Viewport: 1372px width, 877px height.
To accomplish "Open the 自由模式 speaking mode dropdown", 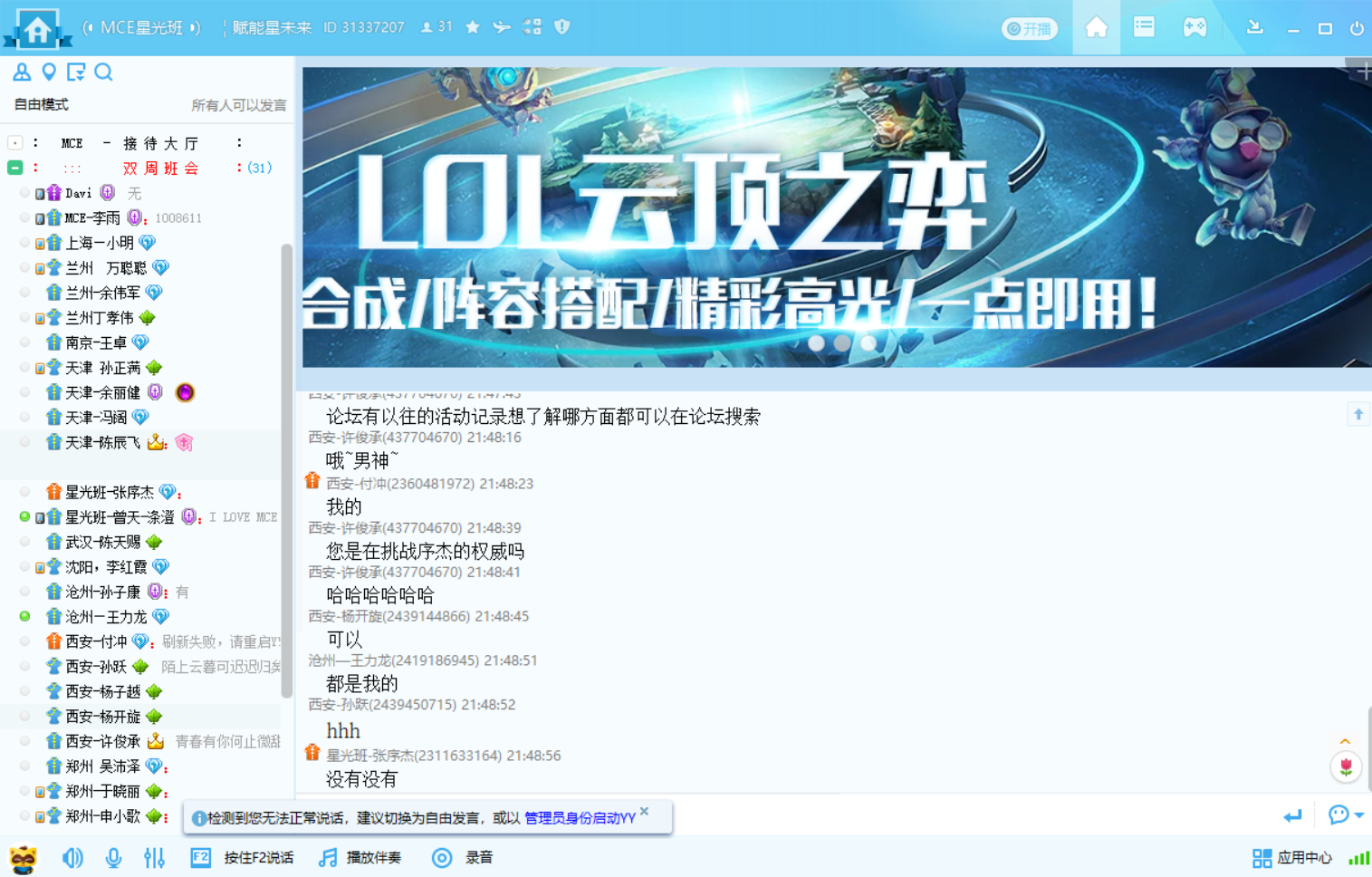I will pyautogui.click(x=42, y=105).
